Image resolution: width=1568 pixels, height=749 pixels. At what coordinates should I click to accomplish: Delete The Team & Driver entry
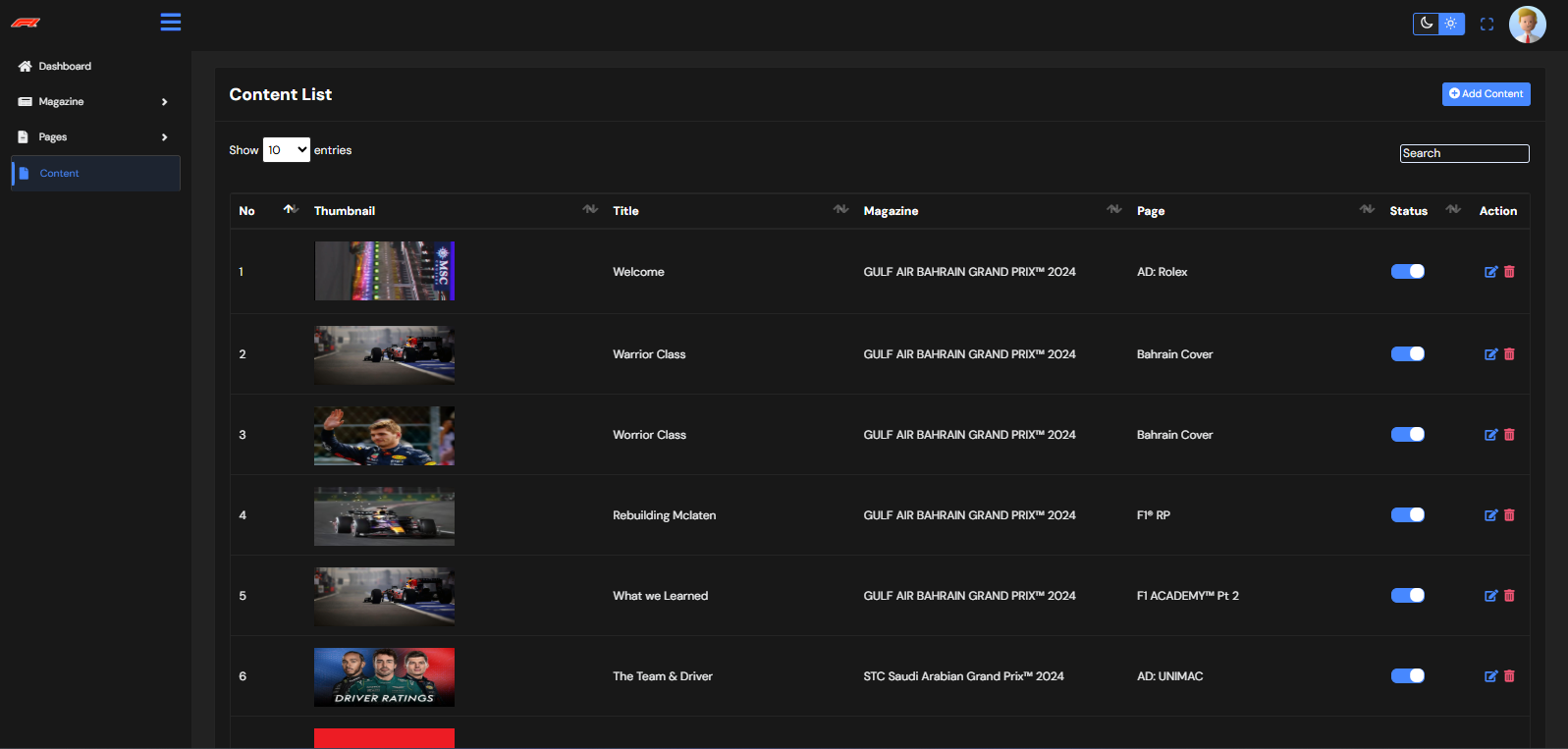pyautogui.click(x=1509, y=676)
